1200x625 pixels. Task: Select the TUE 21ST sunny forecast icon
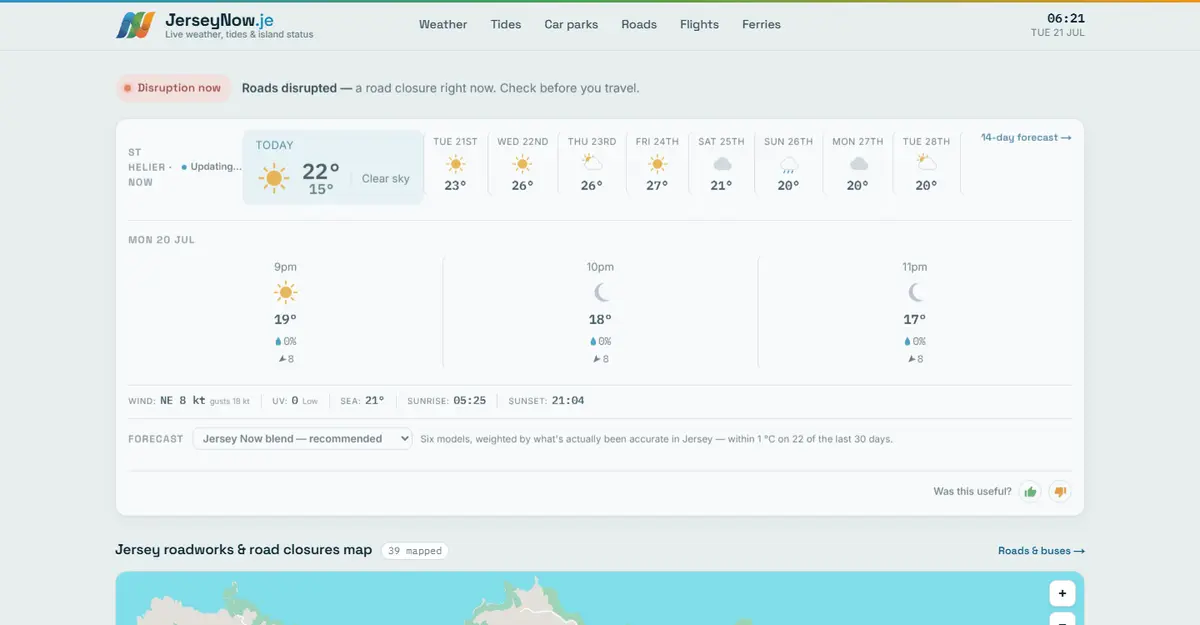(456, 164)
